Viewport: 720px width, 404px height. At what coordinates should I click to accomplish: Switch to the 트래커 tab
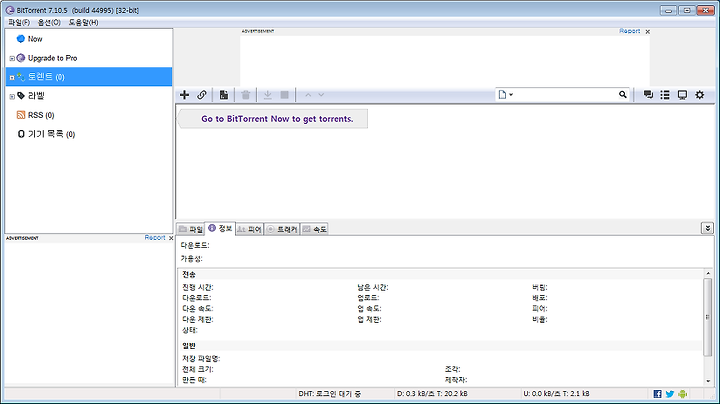pyautogui.click(x=282, y=229)
